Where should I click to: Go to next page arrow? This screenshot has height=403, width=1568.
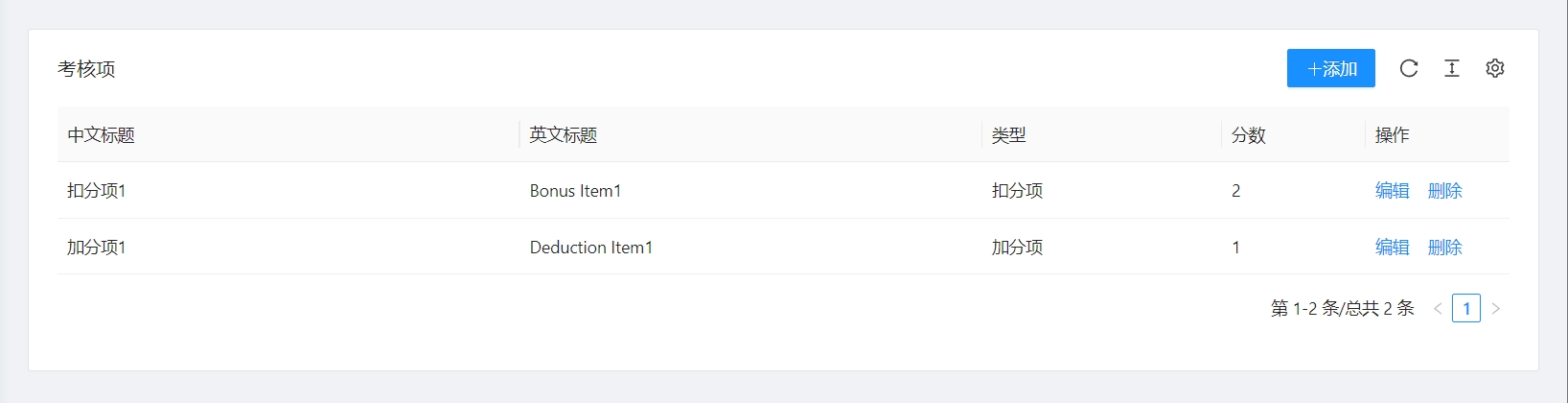click(x=1495, y=308)
